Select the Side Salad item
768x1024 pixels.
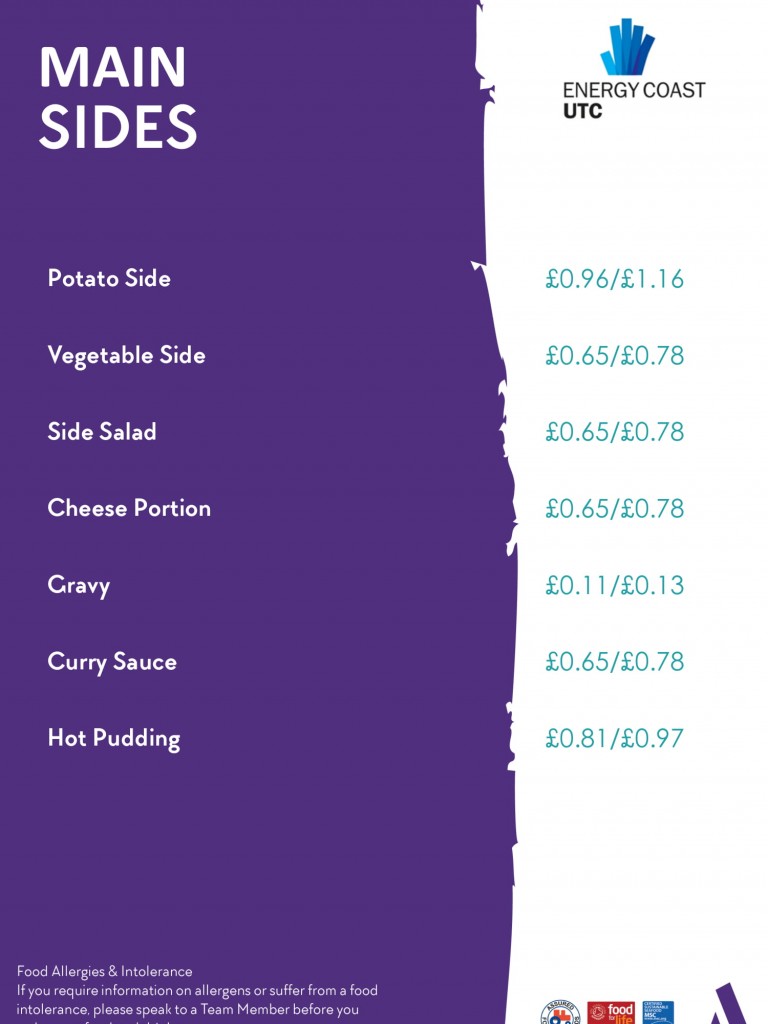(x=102, y=432)
